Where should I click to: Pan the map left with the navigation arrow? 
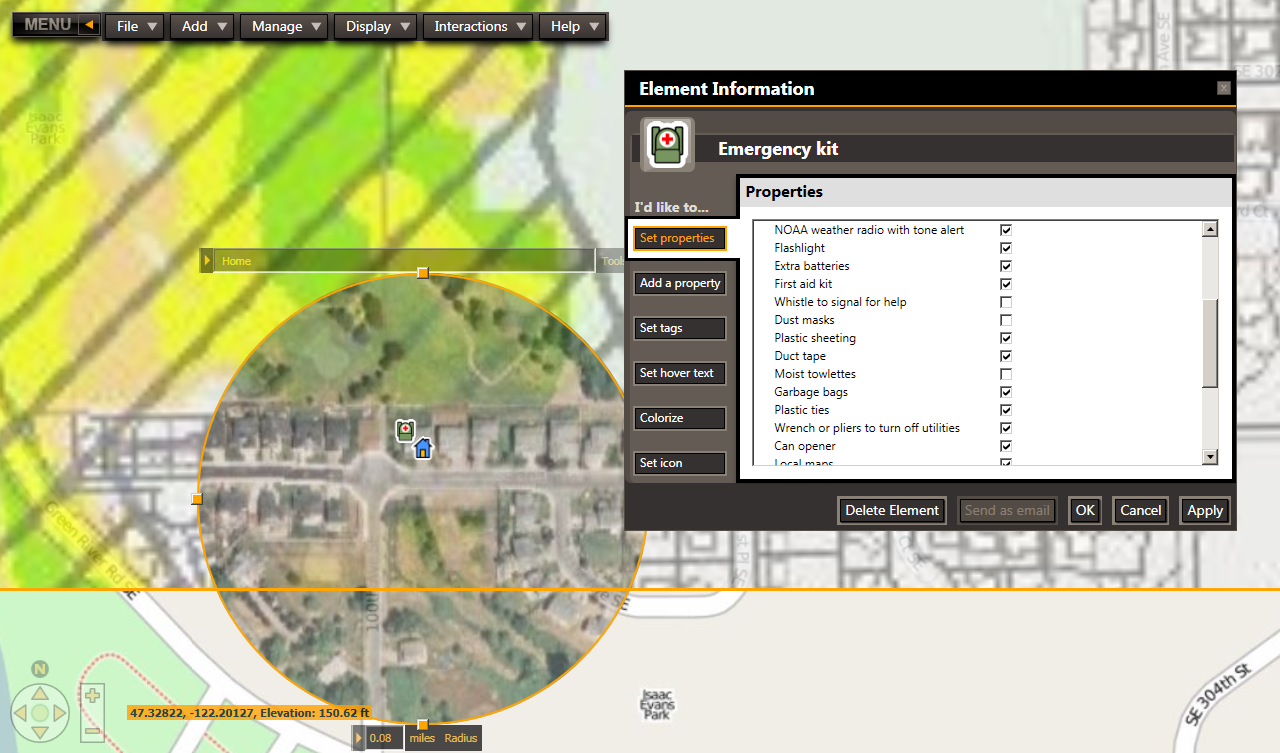coord(19,714)
